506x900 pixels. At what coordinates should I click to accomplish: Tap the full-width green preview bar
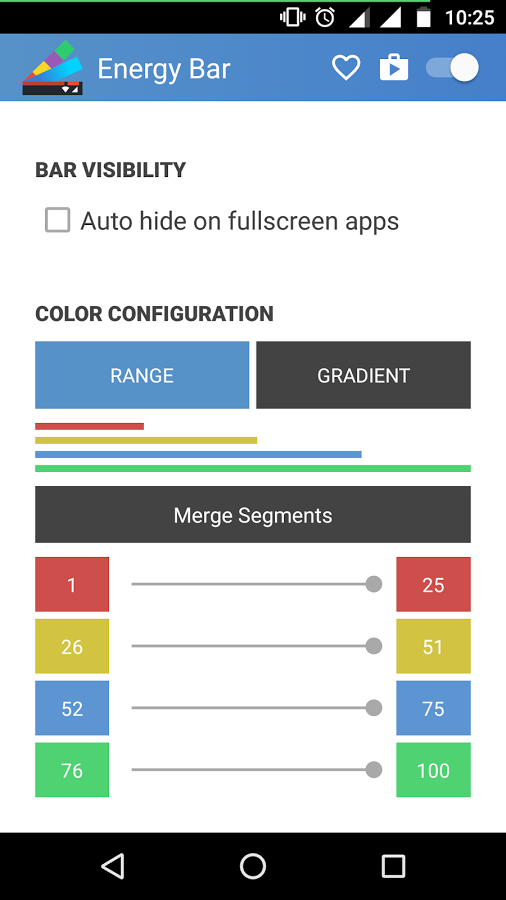click(x=253, y=468)
